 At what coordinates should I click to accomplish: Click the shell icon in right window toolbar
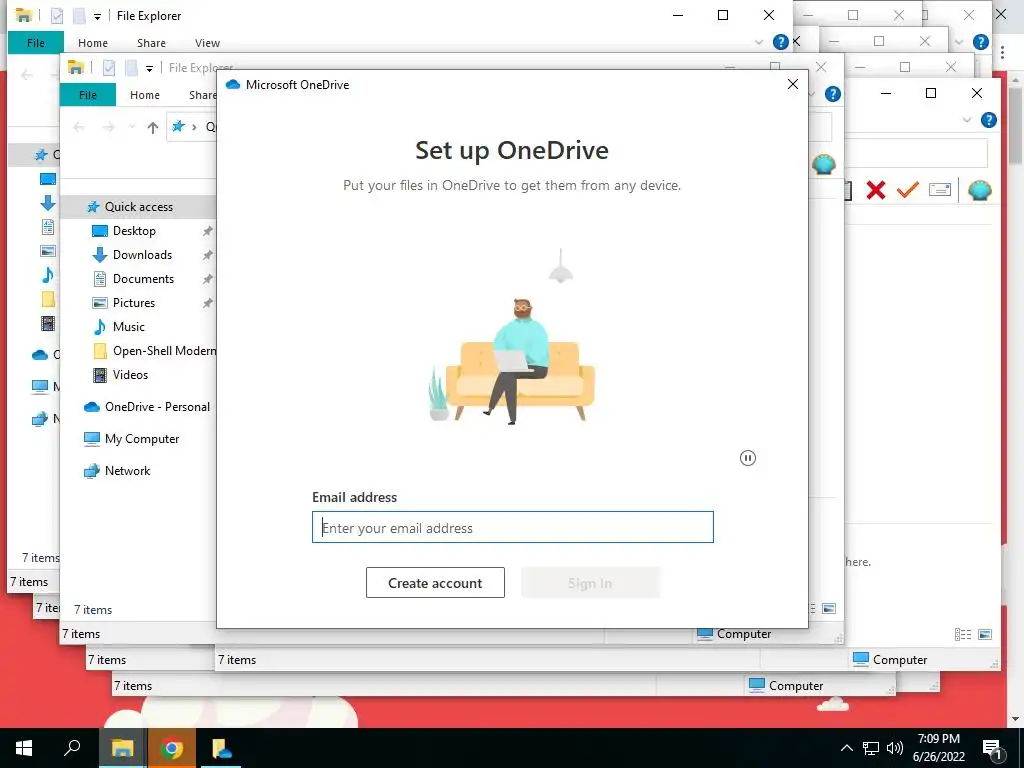(x=980, y=190)
